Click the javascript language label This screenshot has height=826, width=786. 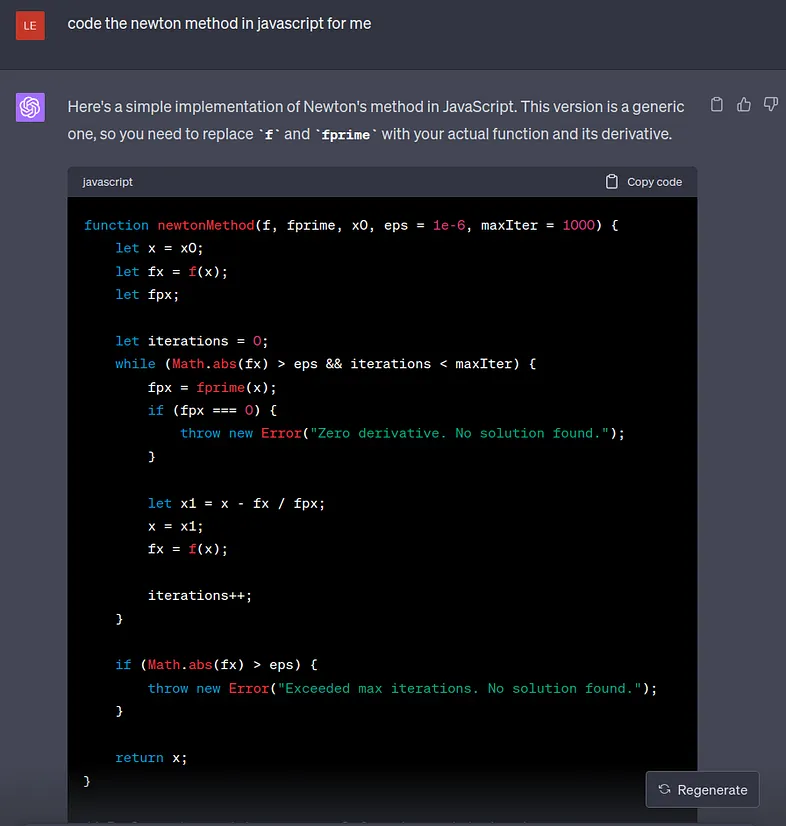(x=108, y=182)
